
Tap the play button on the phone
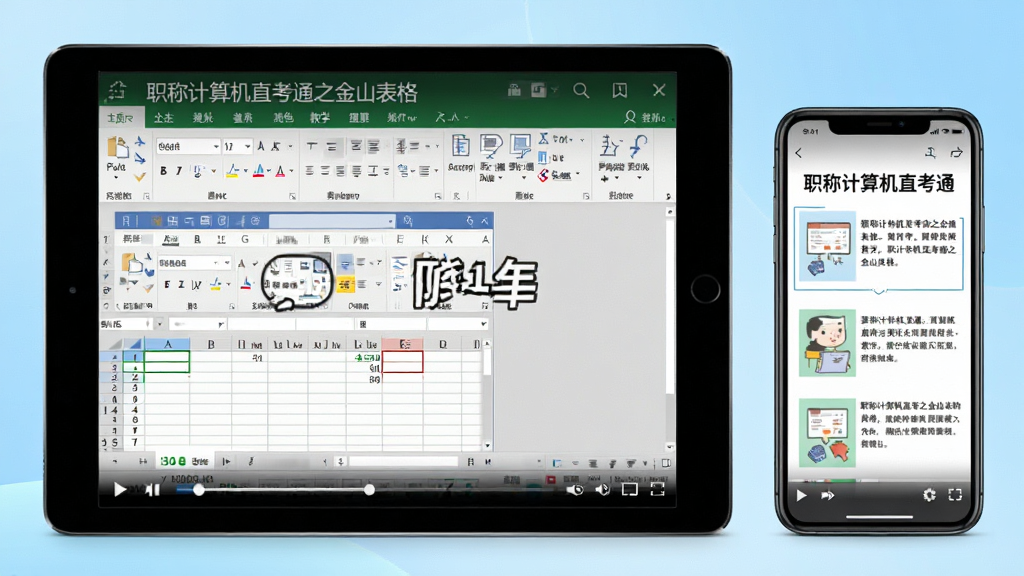point(801,495)
